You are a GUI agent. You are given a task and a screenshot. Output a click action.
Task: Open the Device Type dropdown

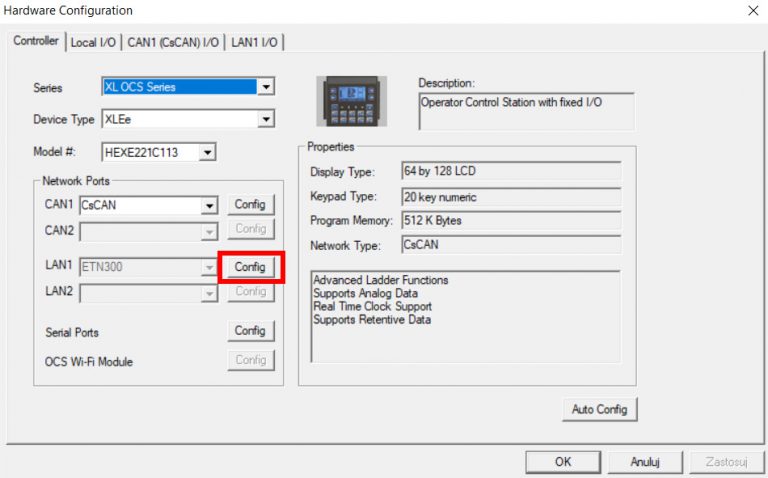tap(265, 120)
